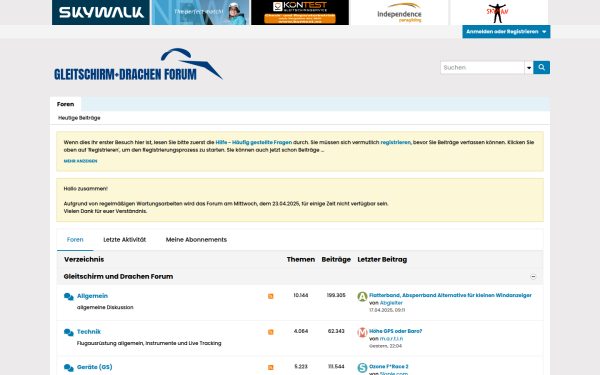The image size is (600, 375).
Task: Open Anmelden oder Registrieren dropdown
Action: [x=506, y=32]
